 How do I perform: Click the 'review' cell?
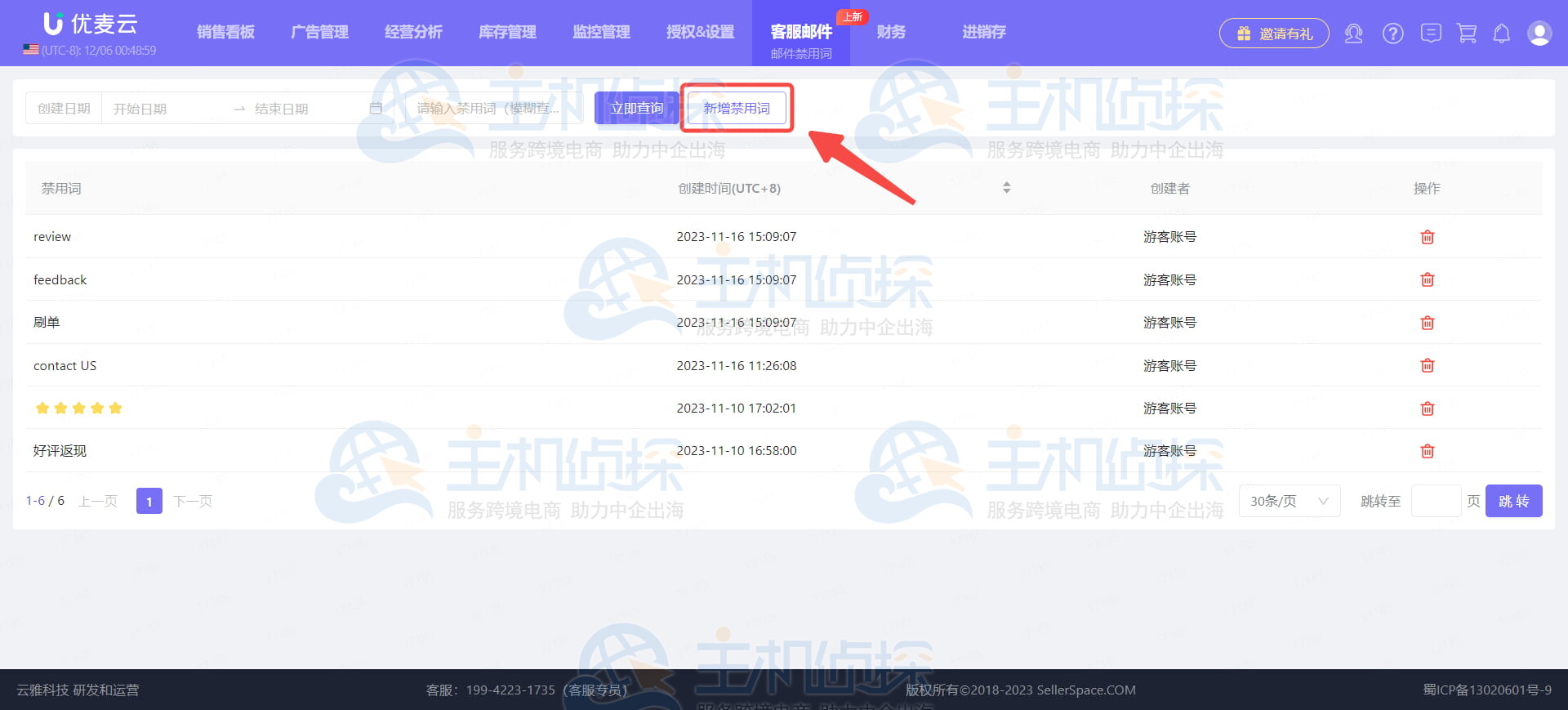coord(52,237)
